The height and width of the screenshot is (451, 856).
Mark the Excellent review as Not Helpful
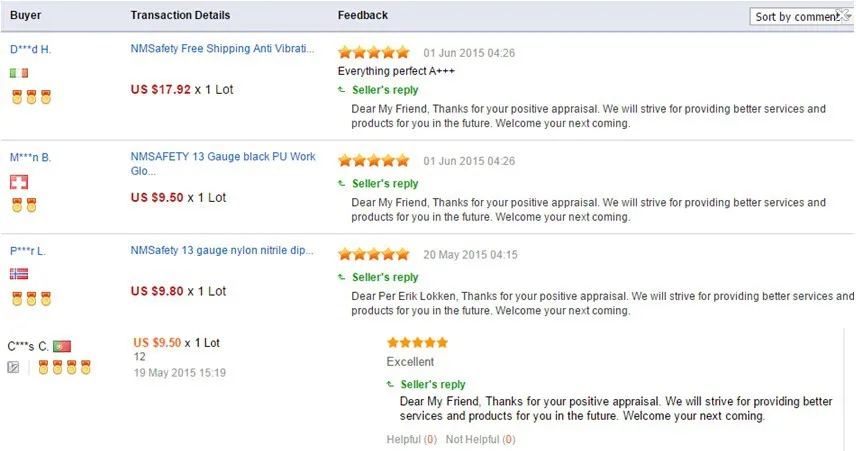pyautogui.click(x=480, y=440)
